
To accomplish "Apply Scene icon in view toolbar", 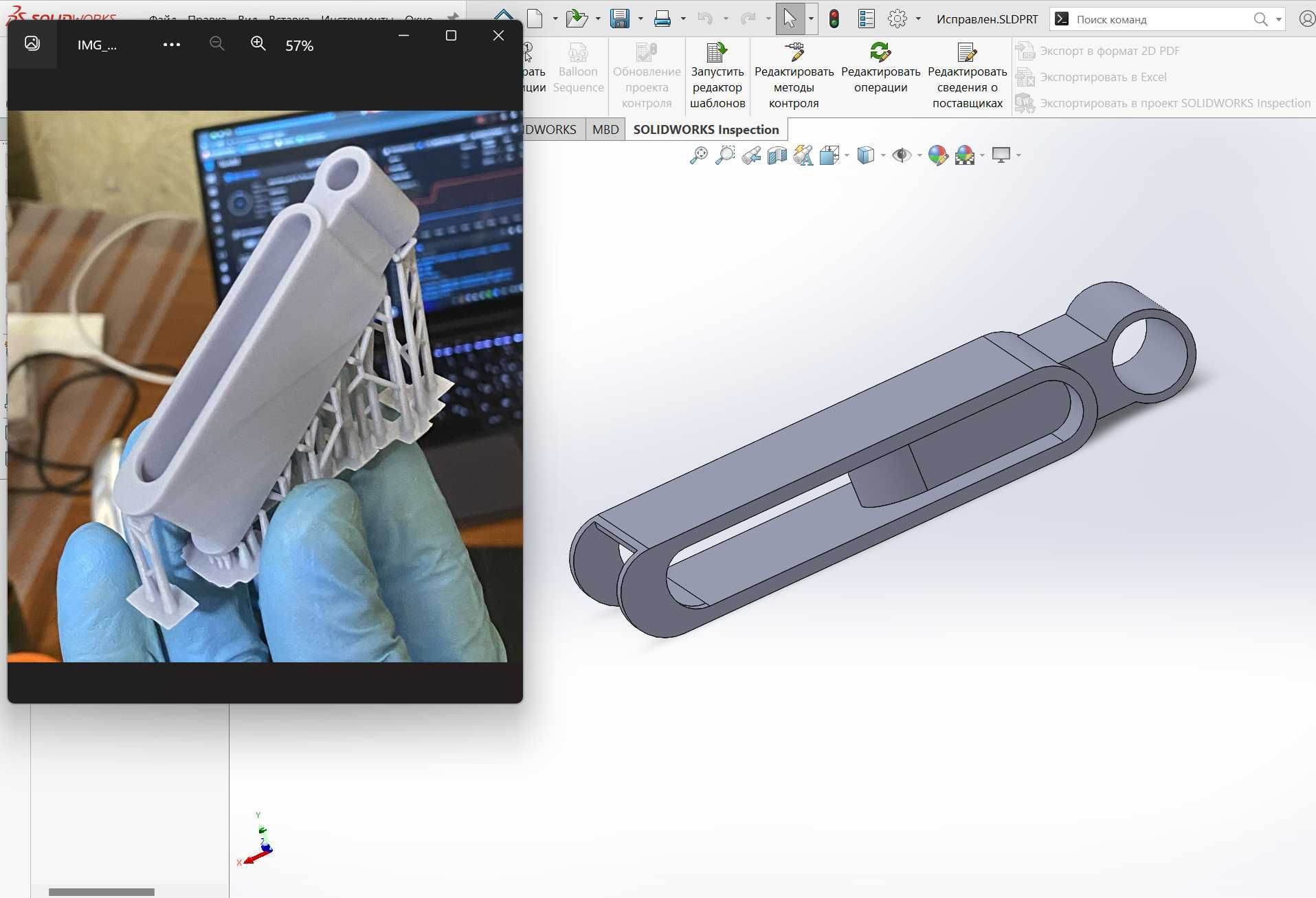I will click(965, 155).
